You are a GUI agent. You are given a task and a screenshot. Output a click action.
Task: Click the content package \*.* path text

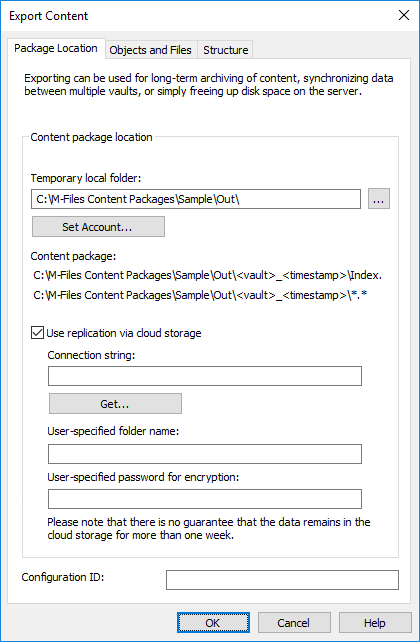click(200, 295)
